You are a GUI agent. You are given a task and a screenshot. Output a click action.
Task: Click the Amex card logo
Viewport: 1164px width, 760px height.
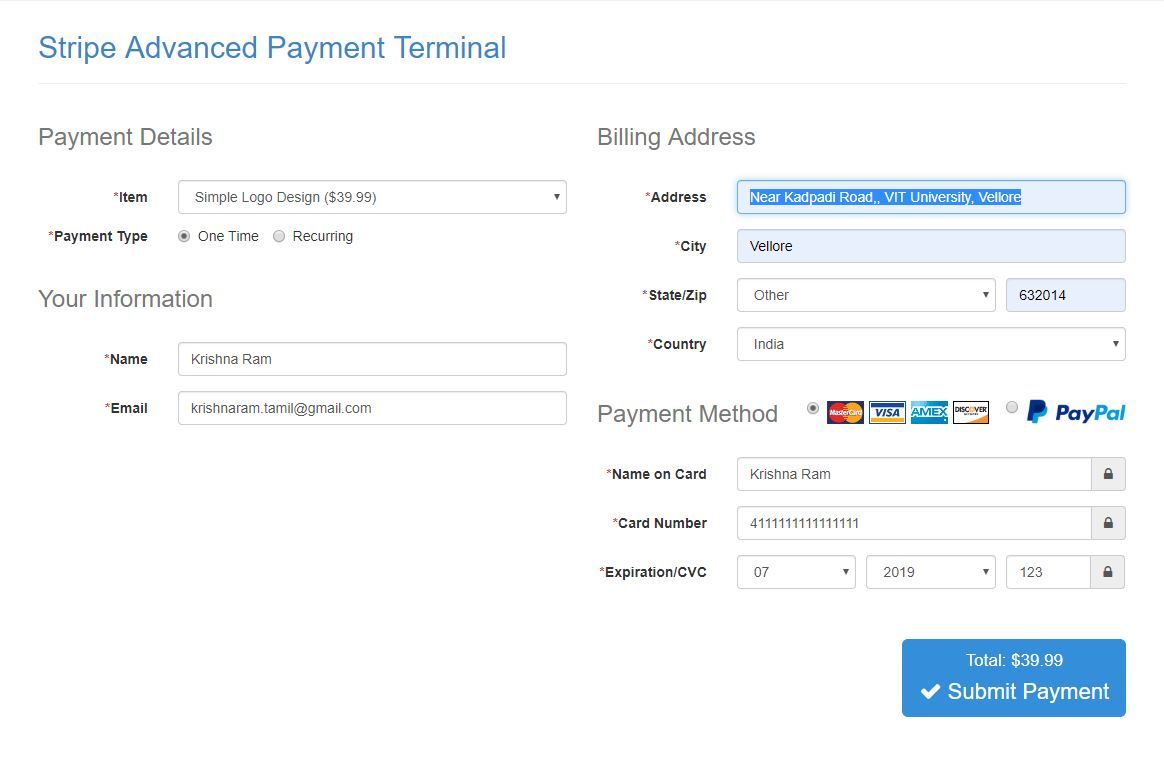pyautogui.click(x=929, y=412)
